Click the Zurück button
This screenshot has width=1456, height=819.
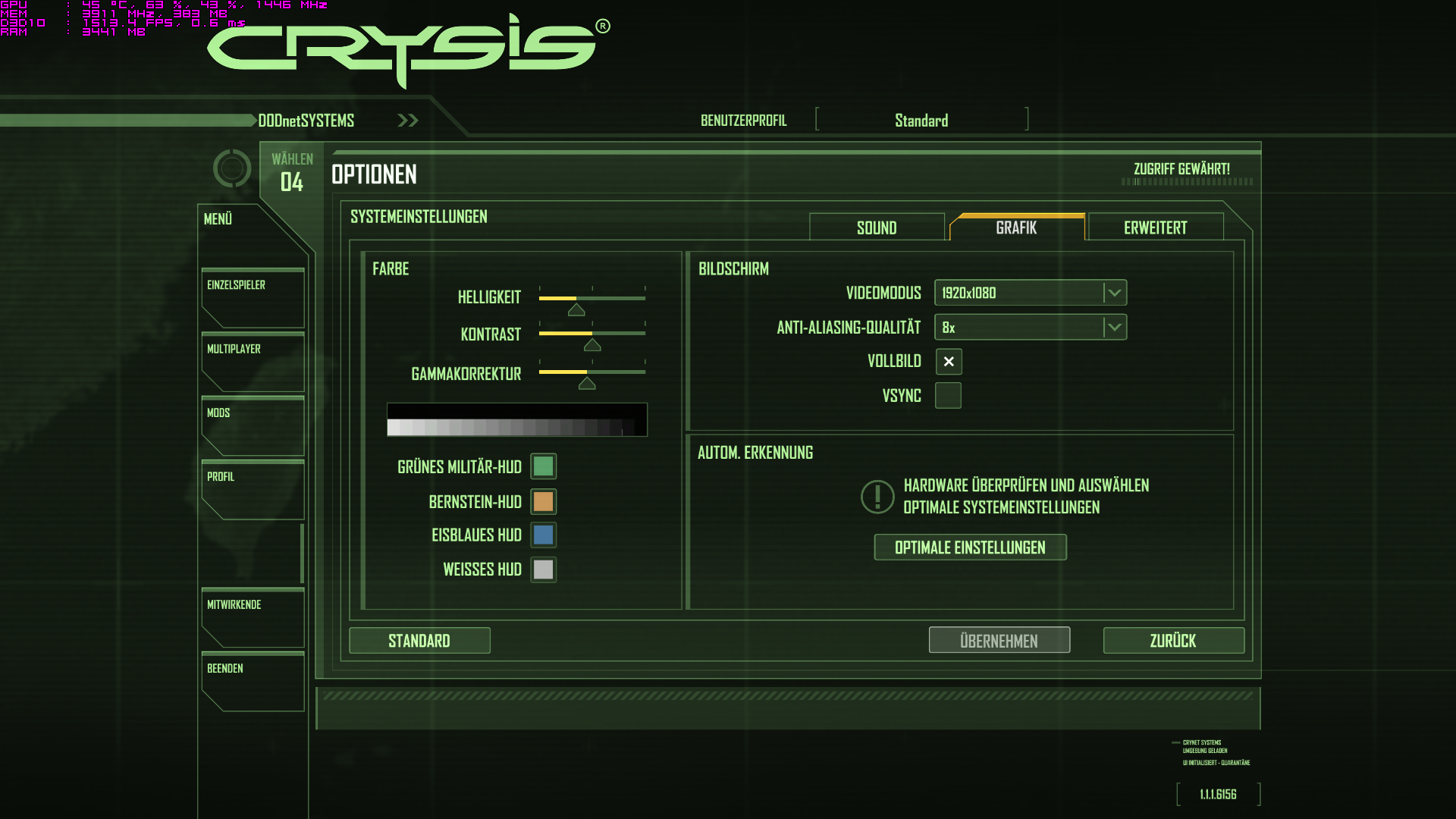point(1173,641)
